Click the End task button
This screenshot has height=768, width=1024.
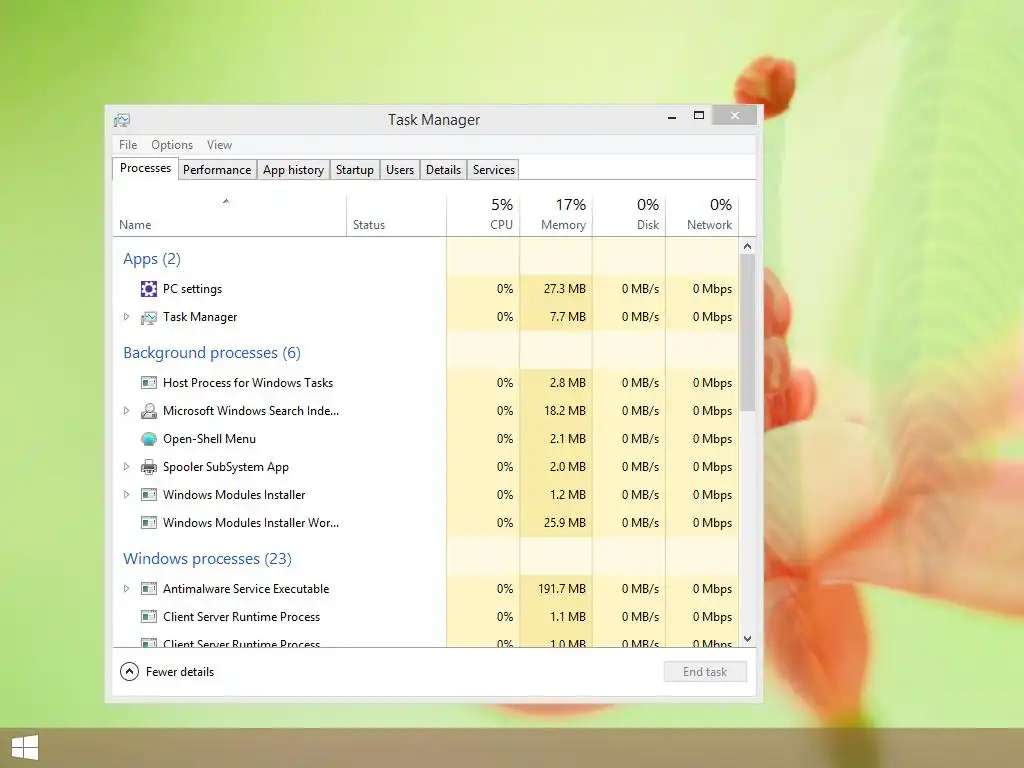point(705,672)
